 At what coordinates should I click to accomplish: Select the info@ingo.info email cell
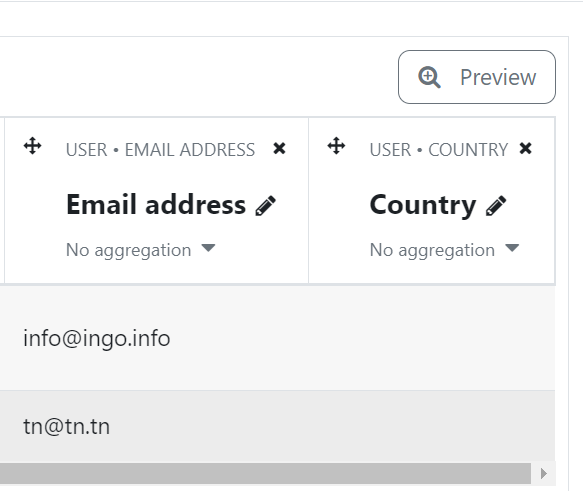click(x=97, y=338)
